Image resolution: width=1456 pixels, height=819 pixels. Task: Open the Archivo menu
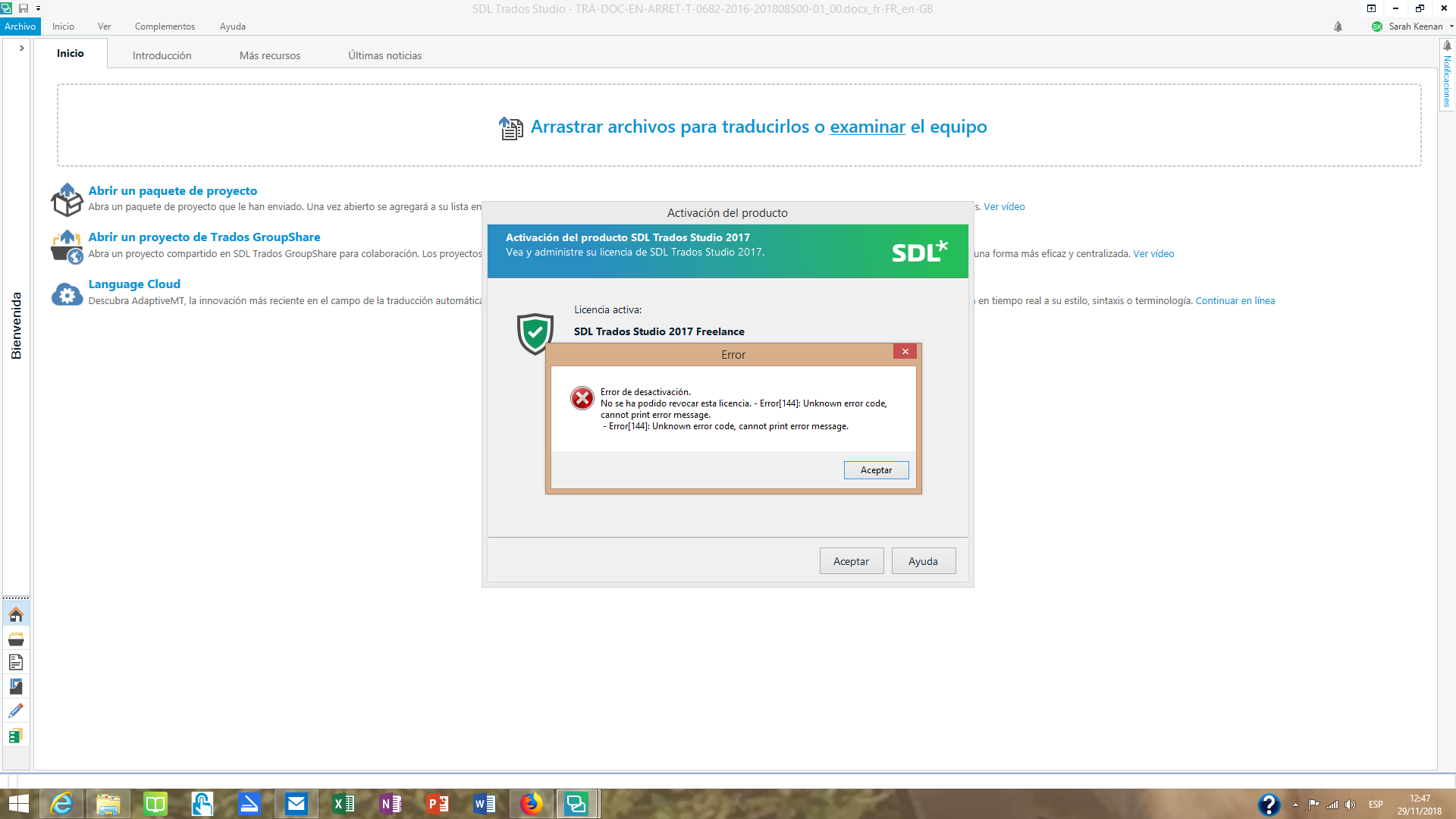tap(20, 27)
